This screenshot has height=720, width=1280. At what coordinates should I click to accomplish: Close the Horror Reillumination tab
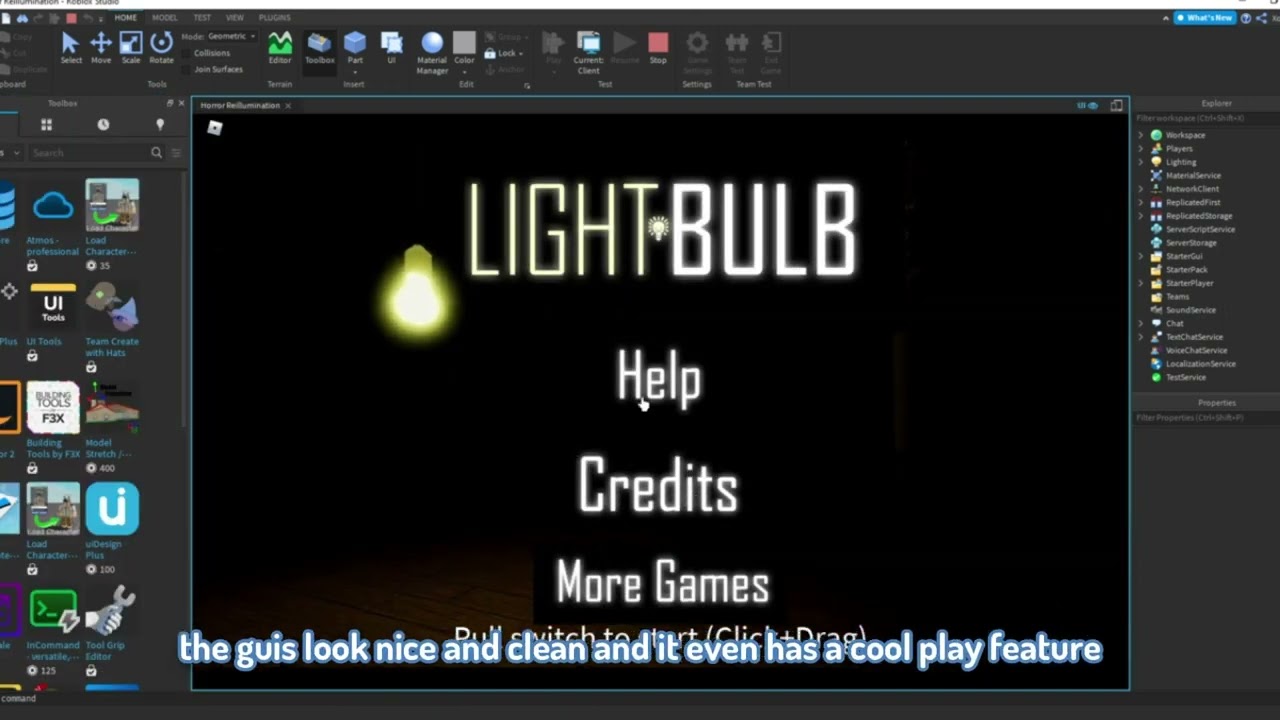coord(288,105)
